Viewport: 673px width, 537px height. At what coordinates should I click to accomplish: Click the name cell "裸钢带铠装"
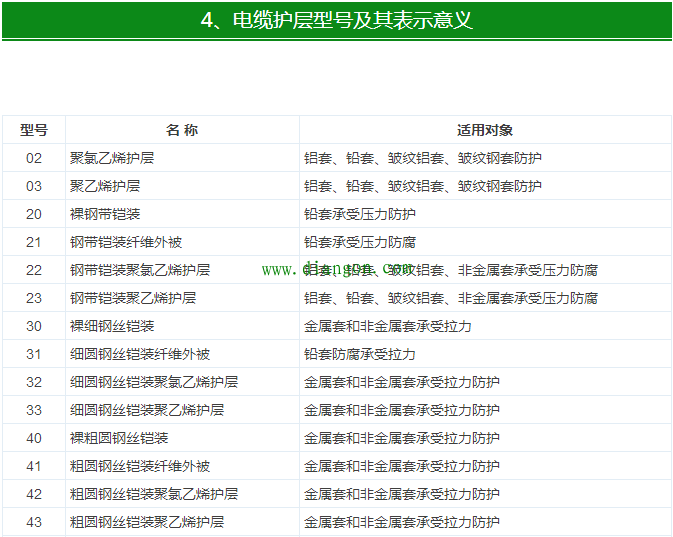pos(105,214)
